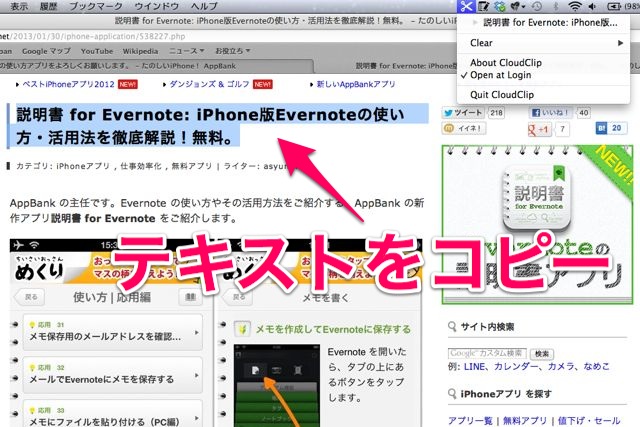The width and height of the screenshot is (640, 427).
Task: Toggle Open at Login option
Action: coord(500,75)
